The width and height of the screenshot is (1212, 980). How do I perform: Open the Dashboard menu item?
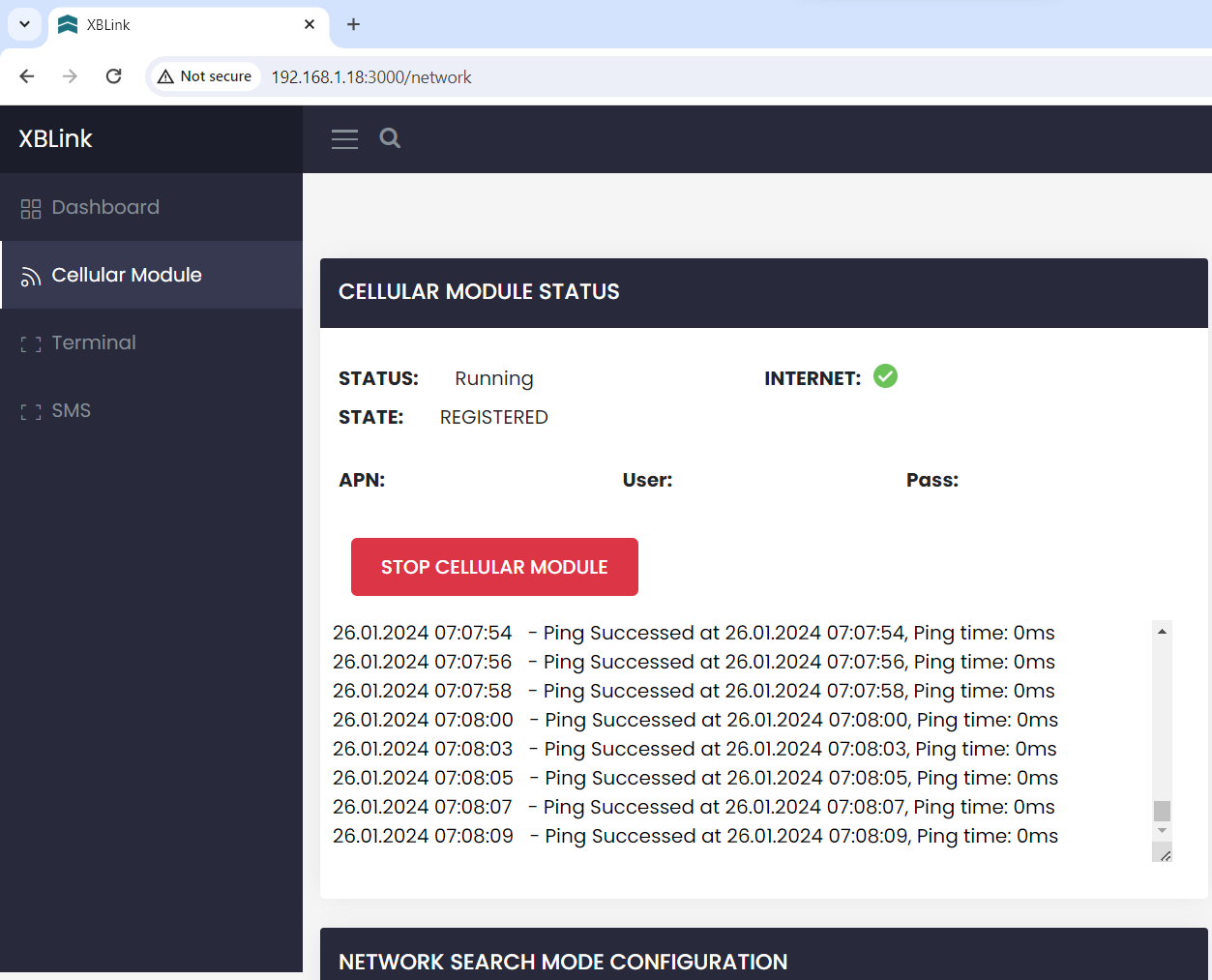(x=105, y=207)
